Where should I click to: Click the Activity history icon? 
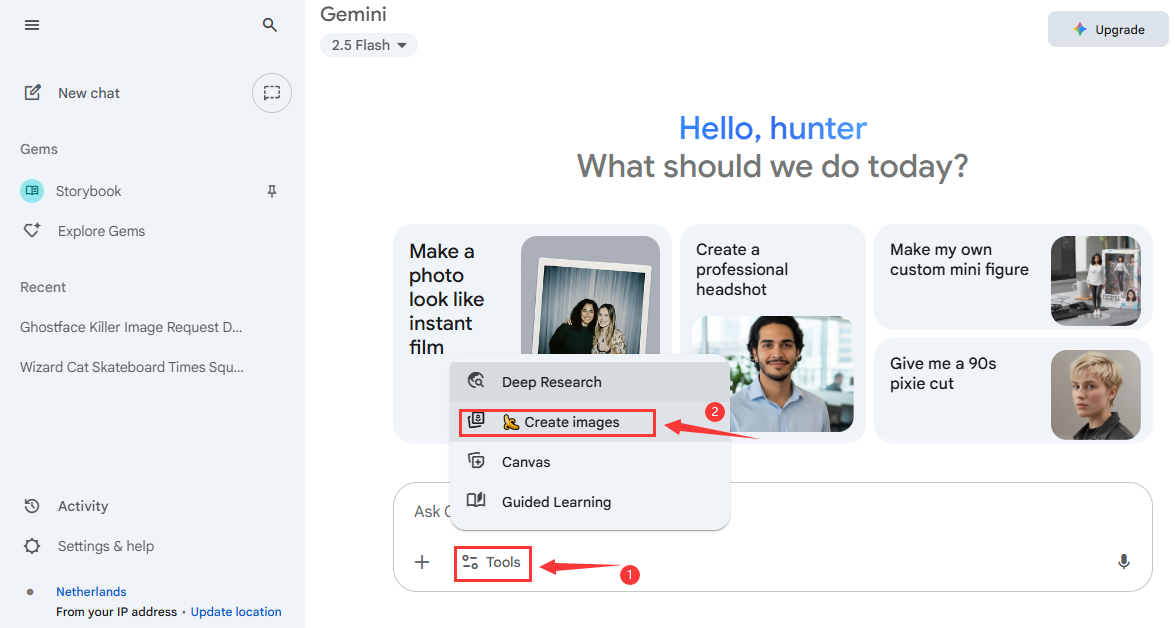tap(31, 506)
